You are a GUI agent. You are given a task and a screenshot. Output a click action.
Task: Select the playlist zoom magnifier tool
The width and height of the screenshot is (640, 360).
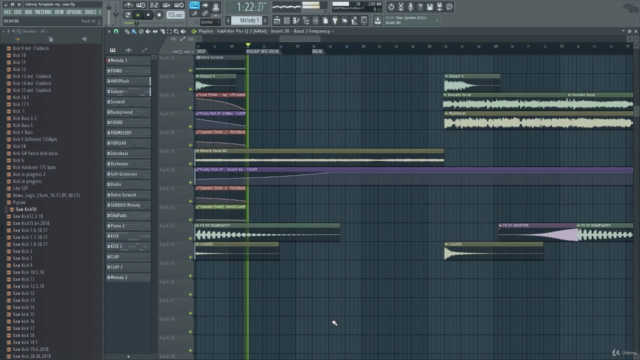(176, 31)
